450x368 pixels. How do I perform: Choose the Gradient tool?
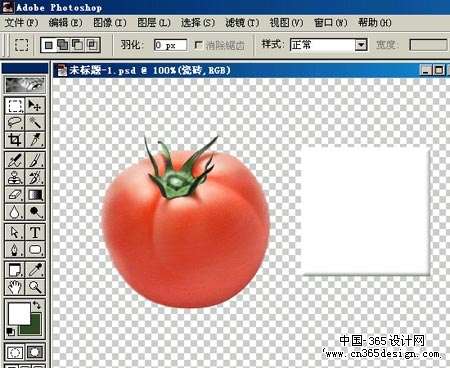pyautogui.click(x=35, y=194)
